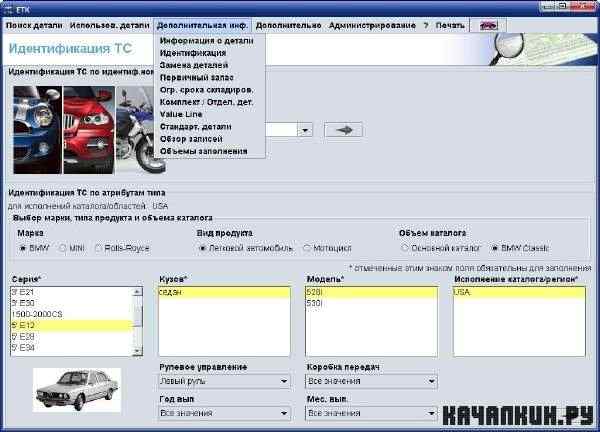
Task: Click the red car icon in menu bar
Action: pos(488,25)
